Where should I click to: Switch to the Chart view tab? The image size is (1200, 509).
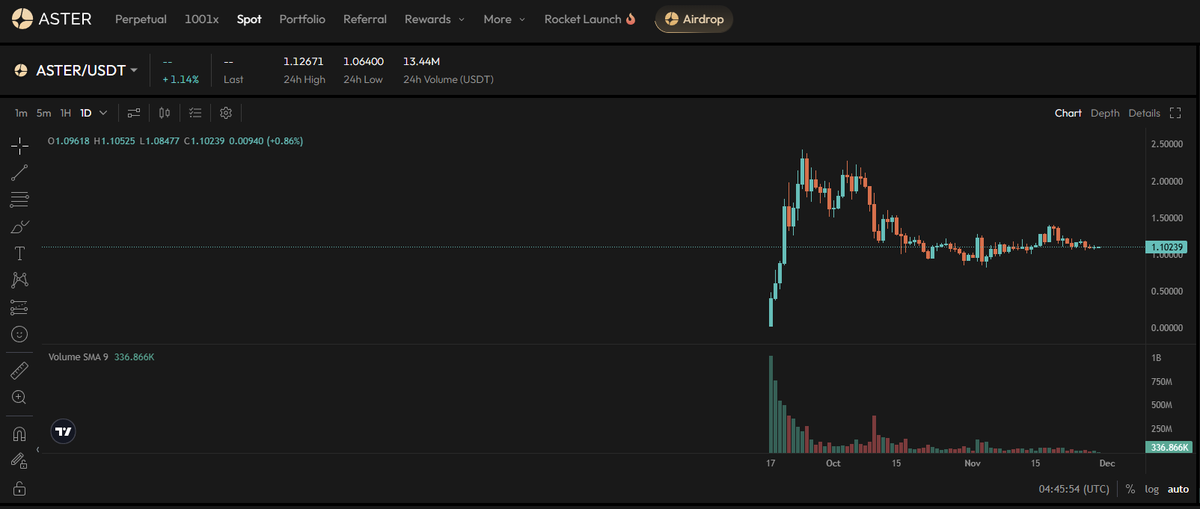pyautogui.click(x=1068, y=113)
